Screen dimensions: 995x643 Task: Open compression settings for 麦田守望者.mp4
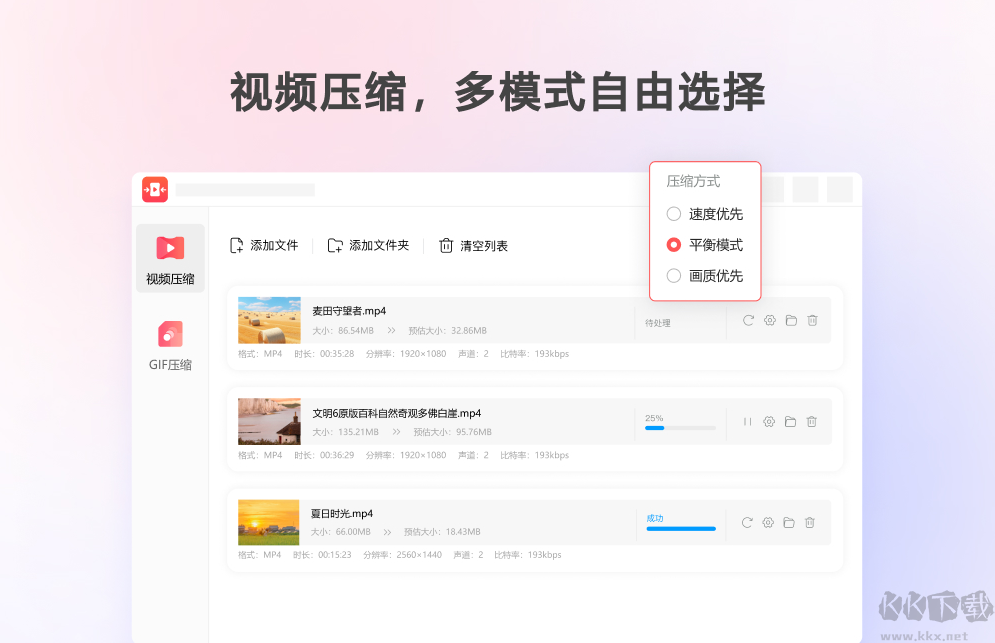click(x=768, y=320)
